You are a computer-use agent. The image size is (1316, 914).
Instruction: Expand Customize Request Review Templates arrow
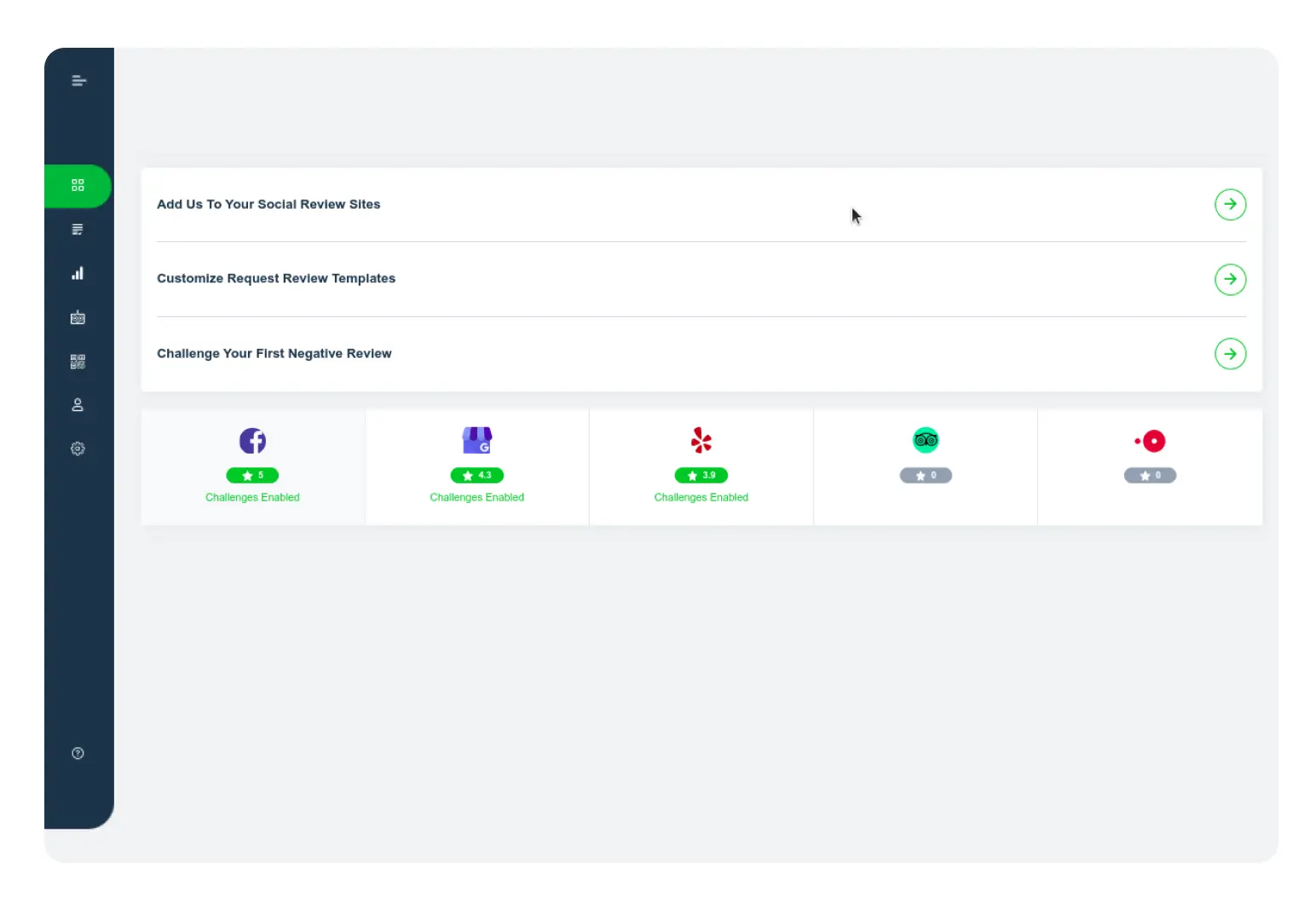[x=1229, y=279]
